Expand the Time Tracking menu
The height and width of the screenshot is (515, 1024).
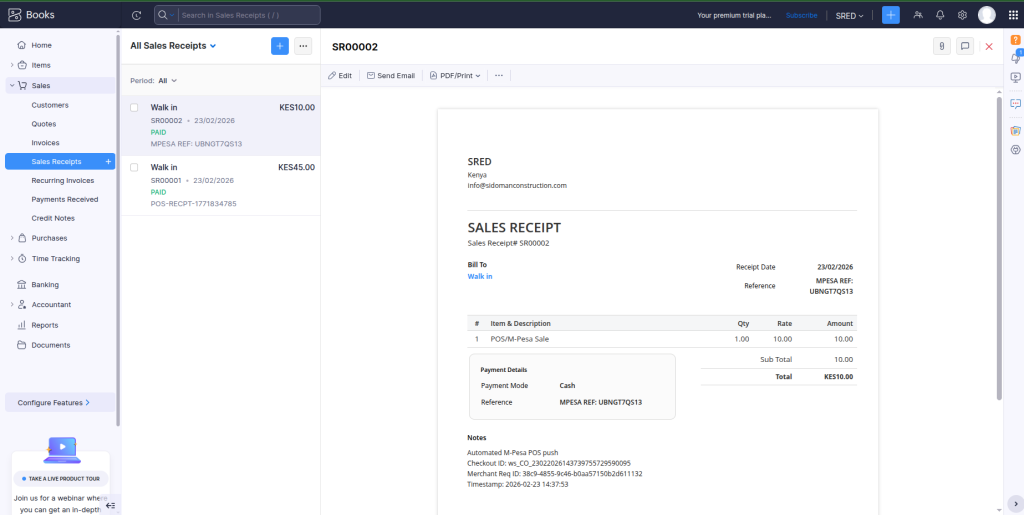tap(12, 258)
